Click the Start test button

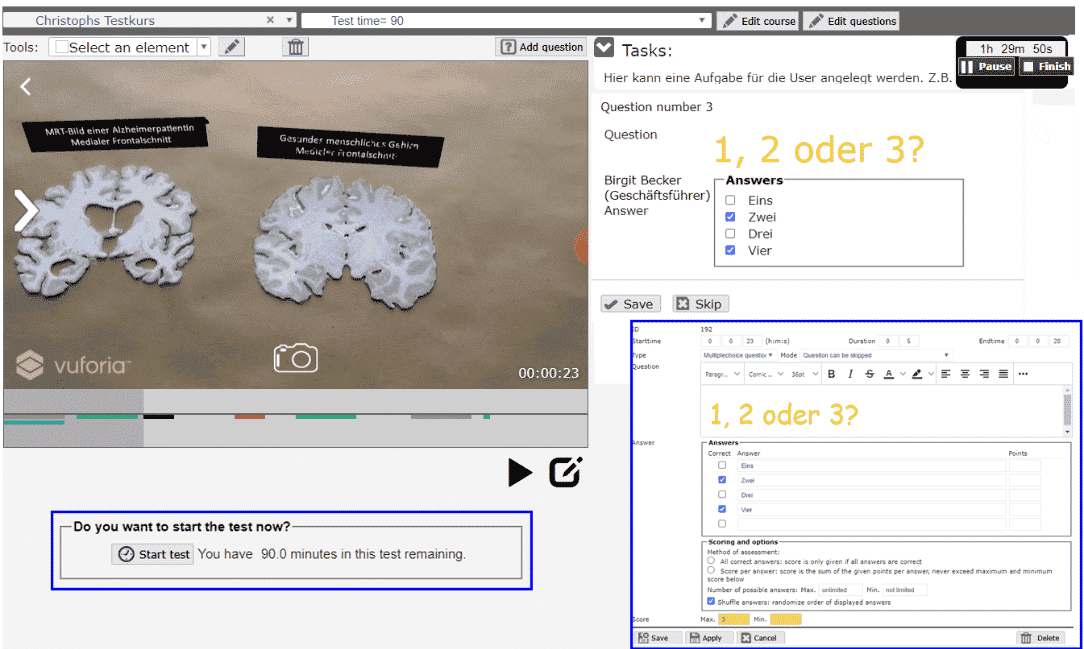153,554
